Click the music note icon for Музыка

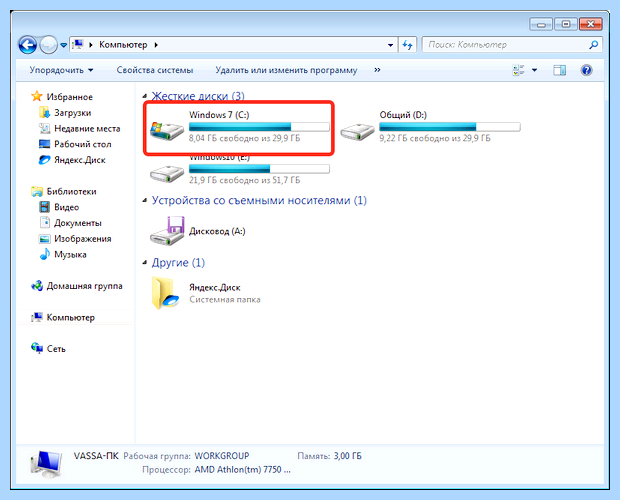point(45,254)
